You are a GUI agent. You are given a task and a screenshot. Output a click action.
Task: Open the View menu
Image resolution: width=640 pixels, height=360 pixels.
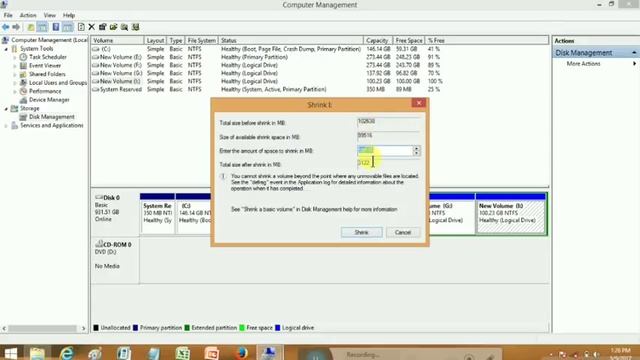tap(50, 15)
